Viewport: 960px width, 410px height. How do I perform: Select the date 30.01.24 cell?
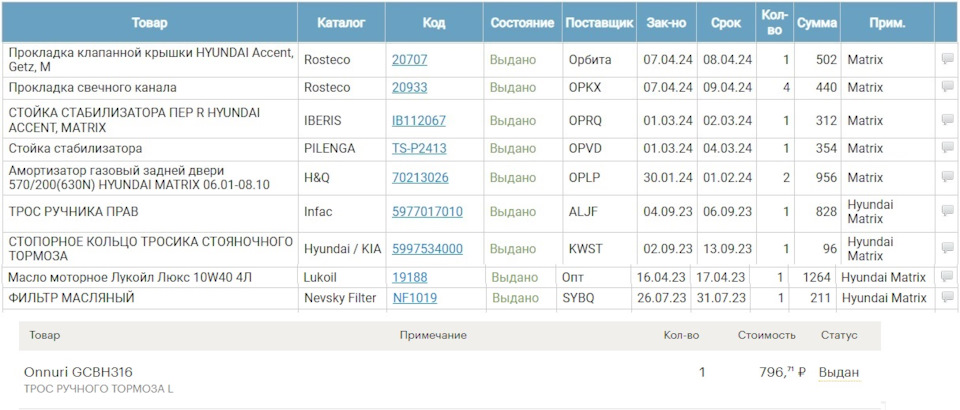666,177
